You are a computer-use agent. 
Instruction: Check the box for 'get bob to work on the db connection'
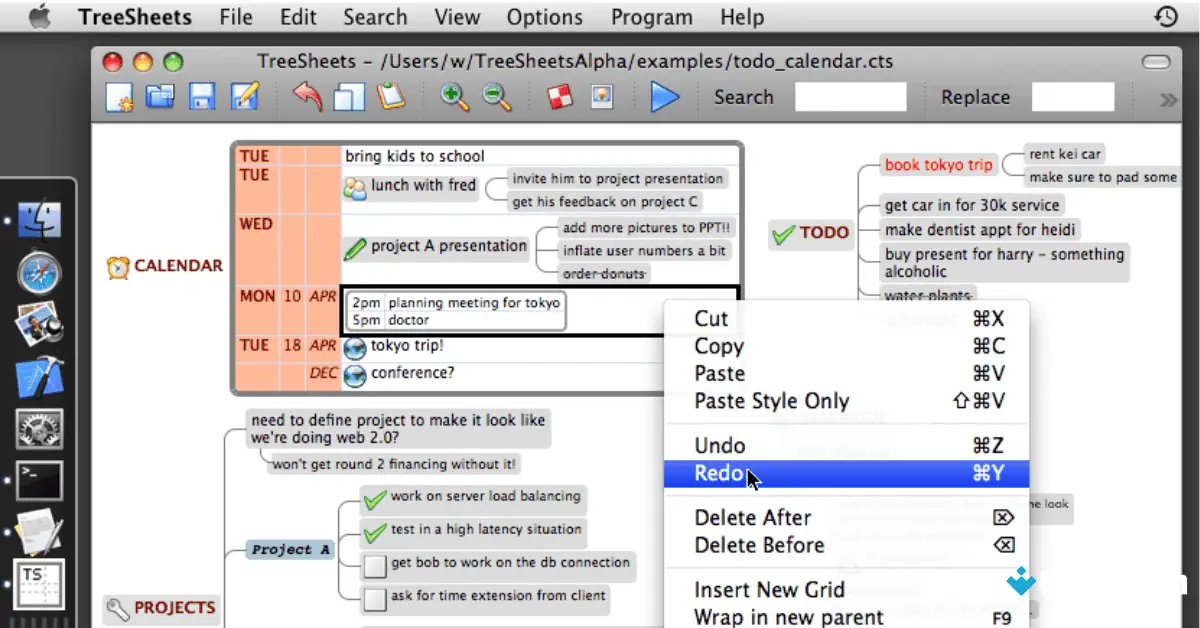point(374,566)
